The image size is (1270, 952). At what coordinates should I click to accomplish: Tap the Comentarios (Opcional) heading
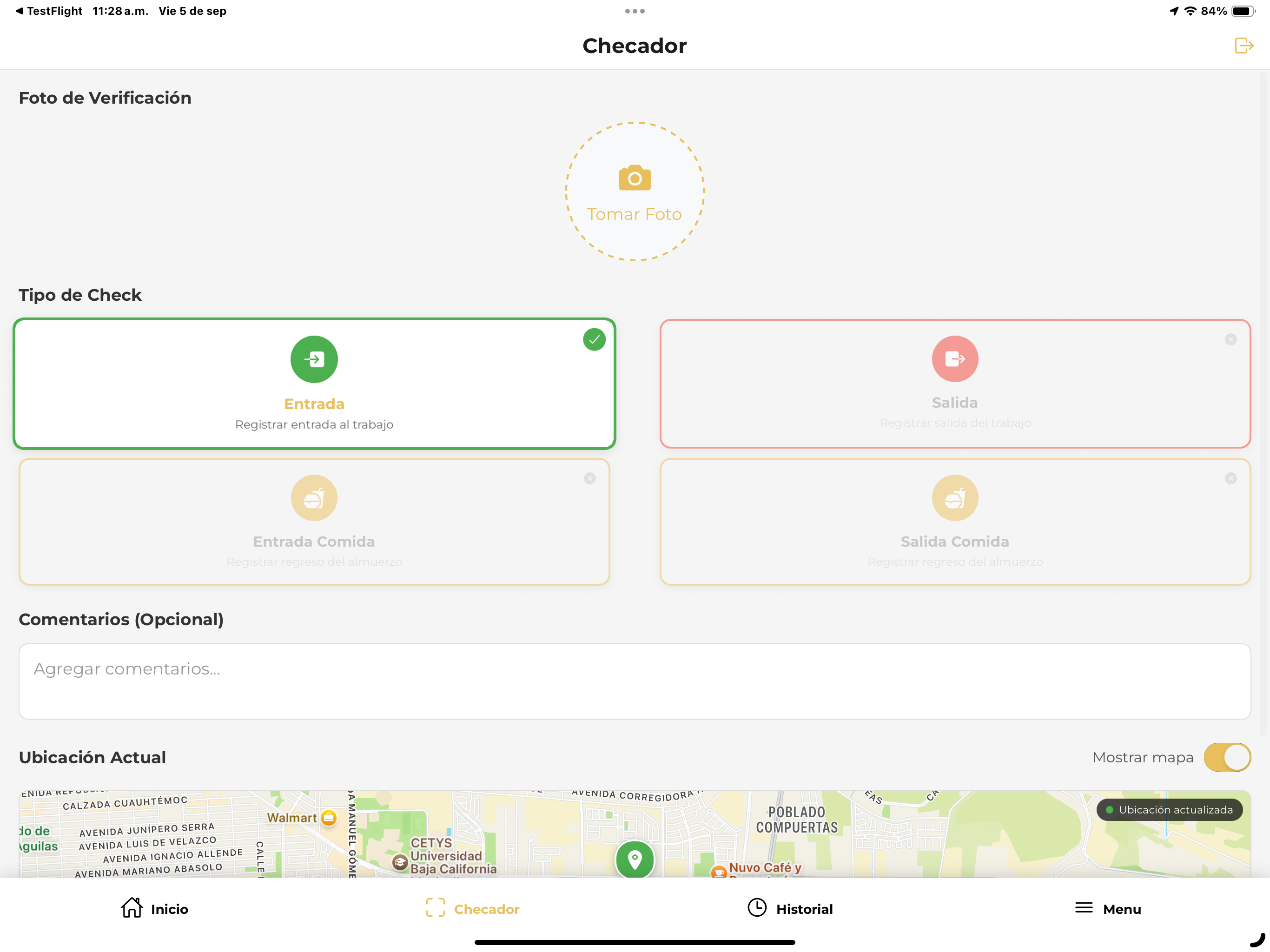(121, 619)
